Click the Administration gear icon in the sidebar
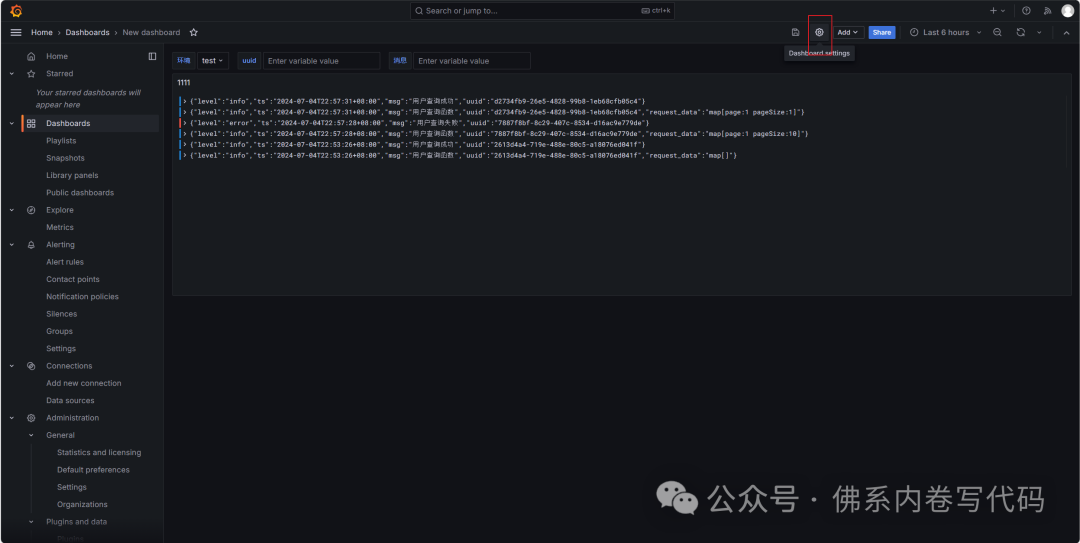This screenshot has height=543, width=1080. click(x=31, y=418)
